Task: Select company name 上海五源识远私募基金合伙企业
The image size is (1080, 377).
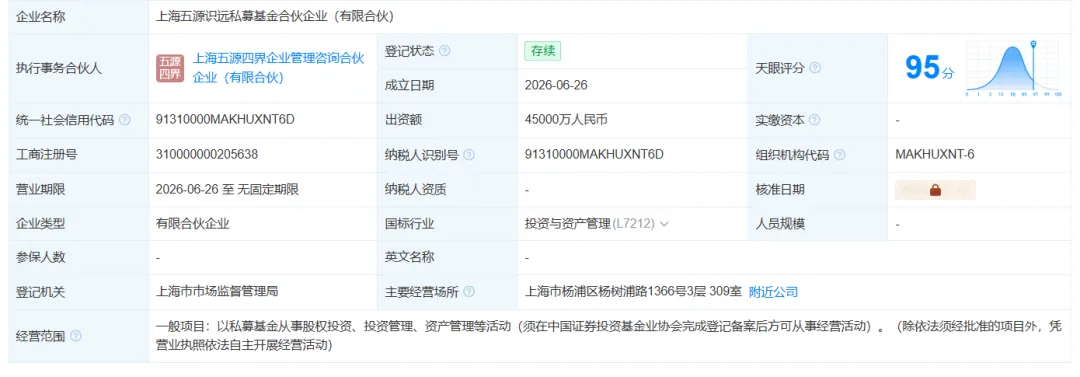Action: (276, 17)
